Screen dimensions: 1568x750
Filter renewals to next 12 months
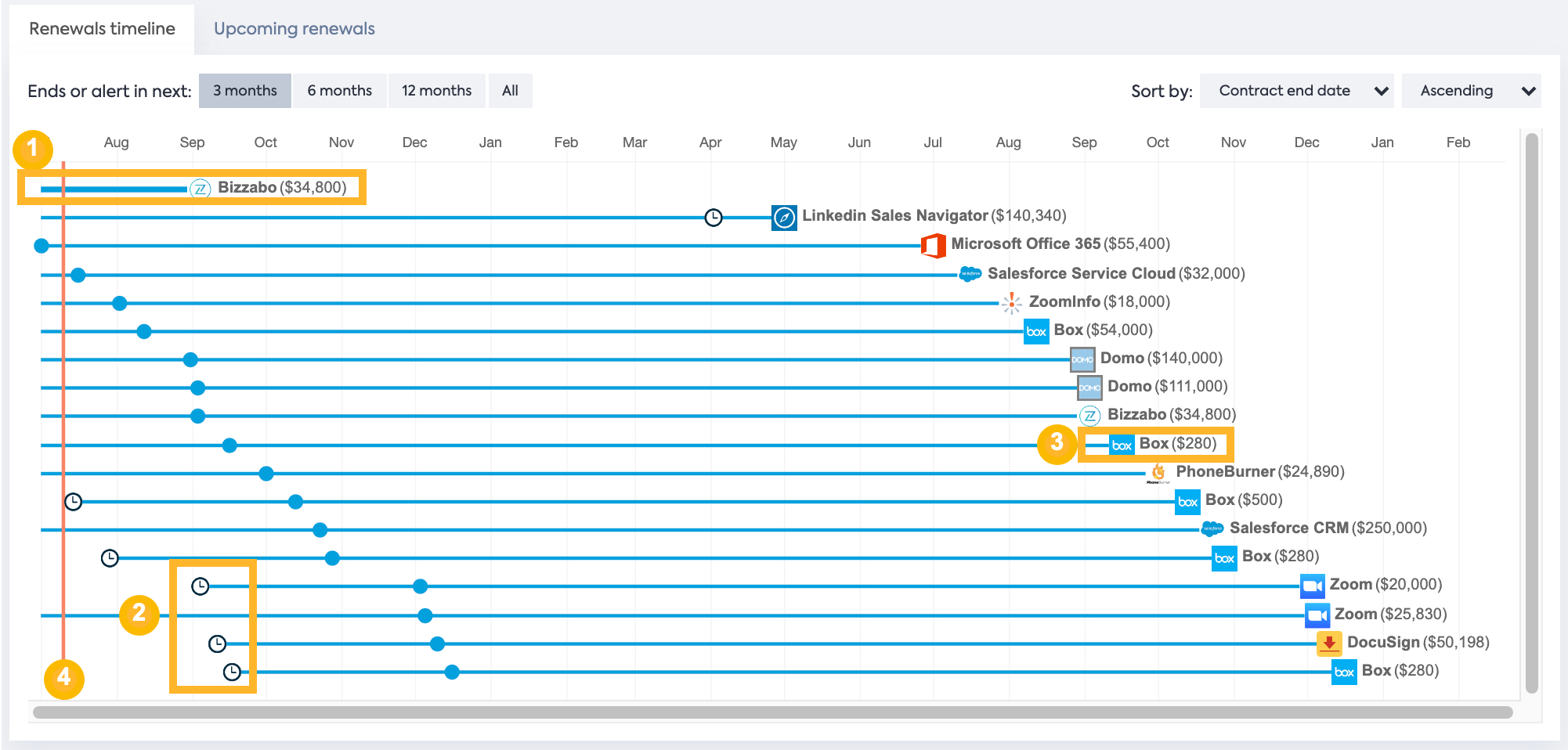click(437, 91)
